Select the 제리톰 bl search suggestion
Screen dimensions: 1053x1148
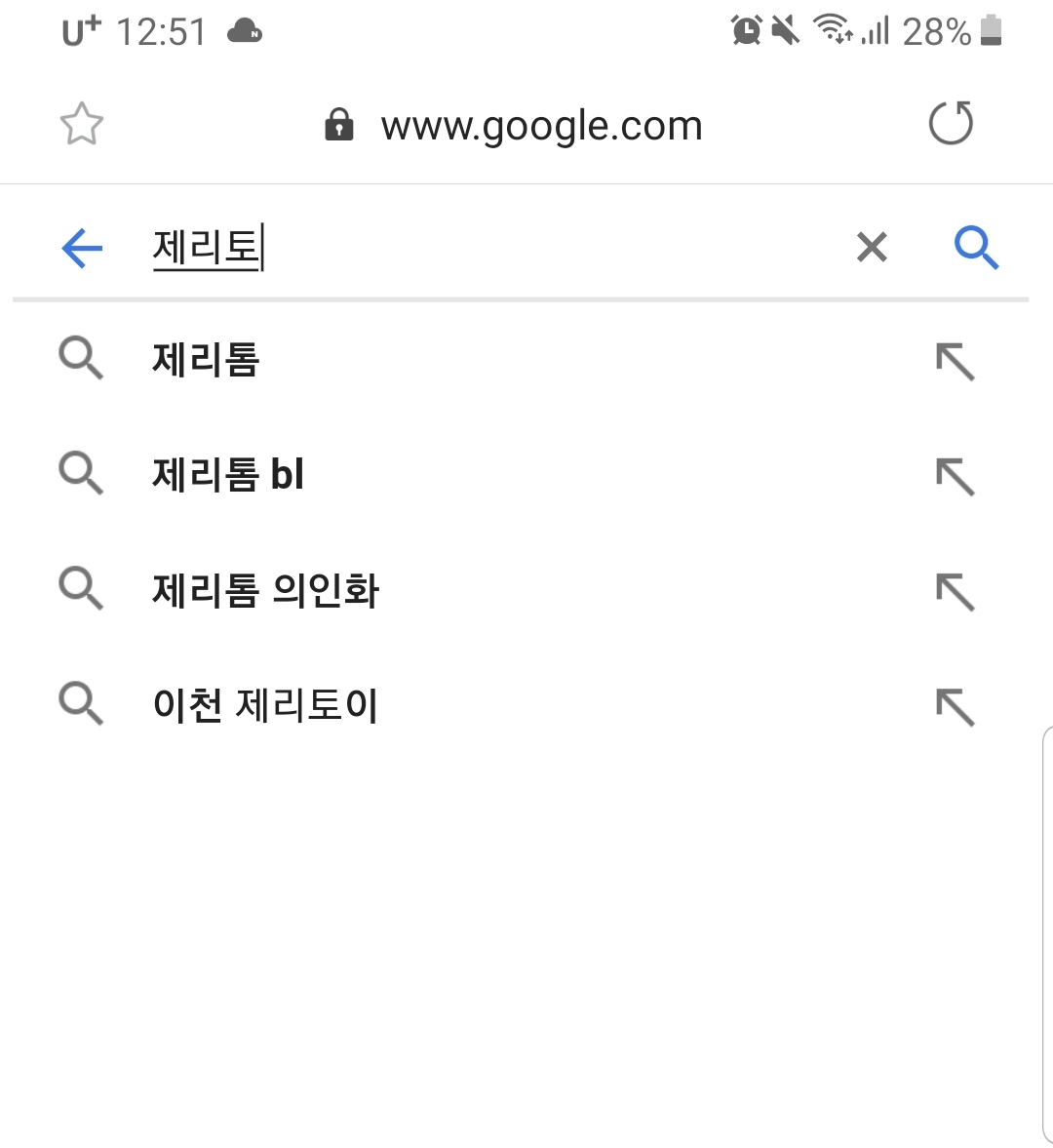pos(229,475)
